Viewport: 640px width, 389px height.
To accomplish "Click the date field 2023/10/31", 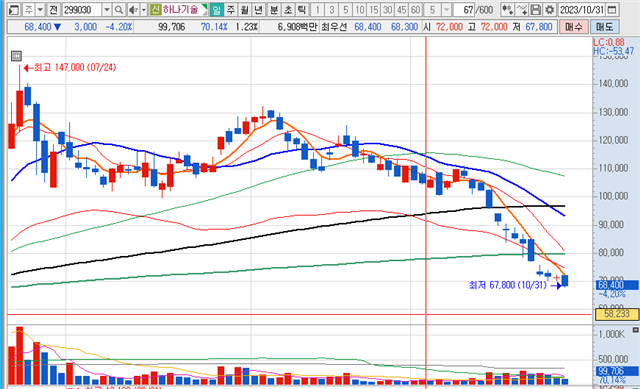I will (x=582, y=9).
